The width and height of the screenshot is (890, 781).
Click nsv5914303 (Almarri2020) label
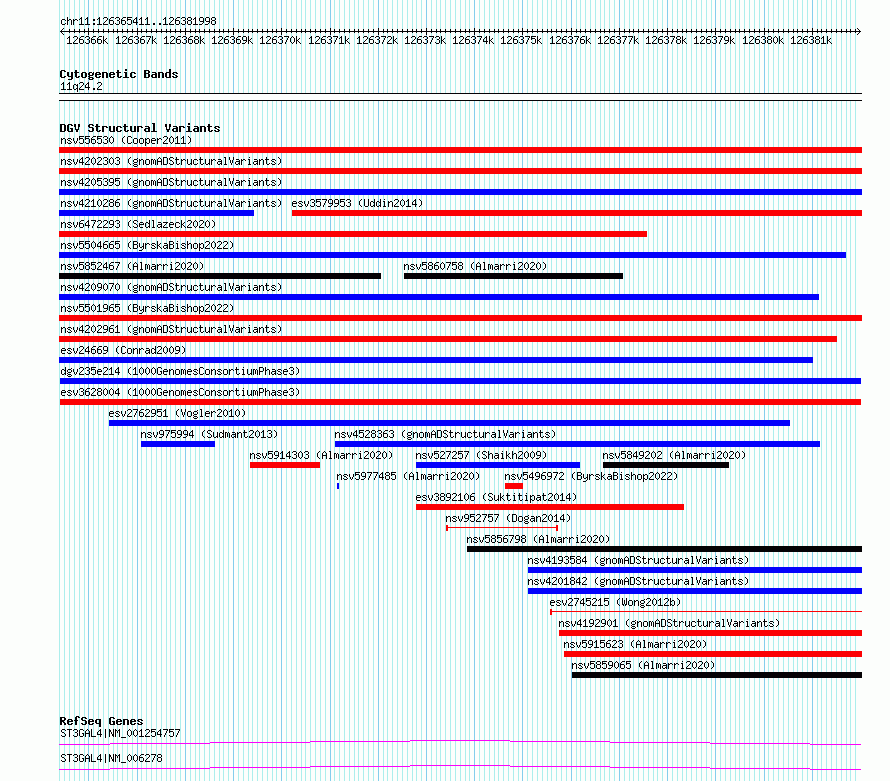click(321, 455)
